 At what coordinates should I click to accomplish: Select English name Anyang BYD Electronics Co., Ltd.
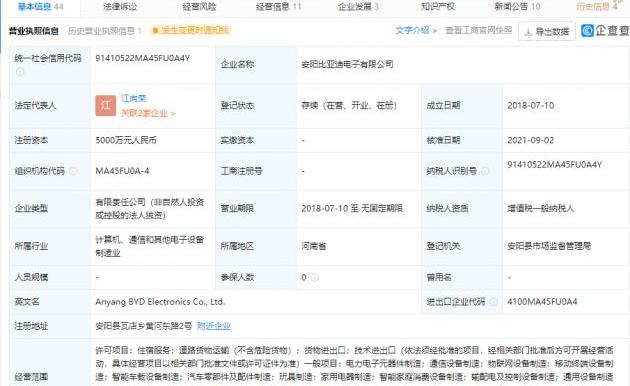tap(160, 302)
